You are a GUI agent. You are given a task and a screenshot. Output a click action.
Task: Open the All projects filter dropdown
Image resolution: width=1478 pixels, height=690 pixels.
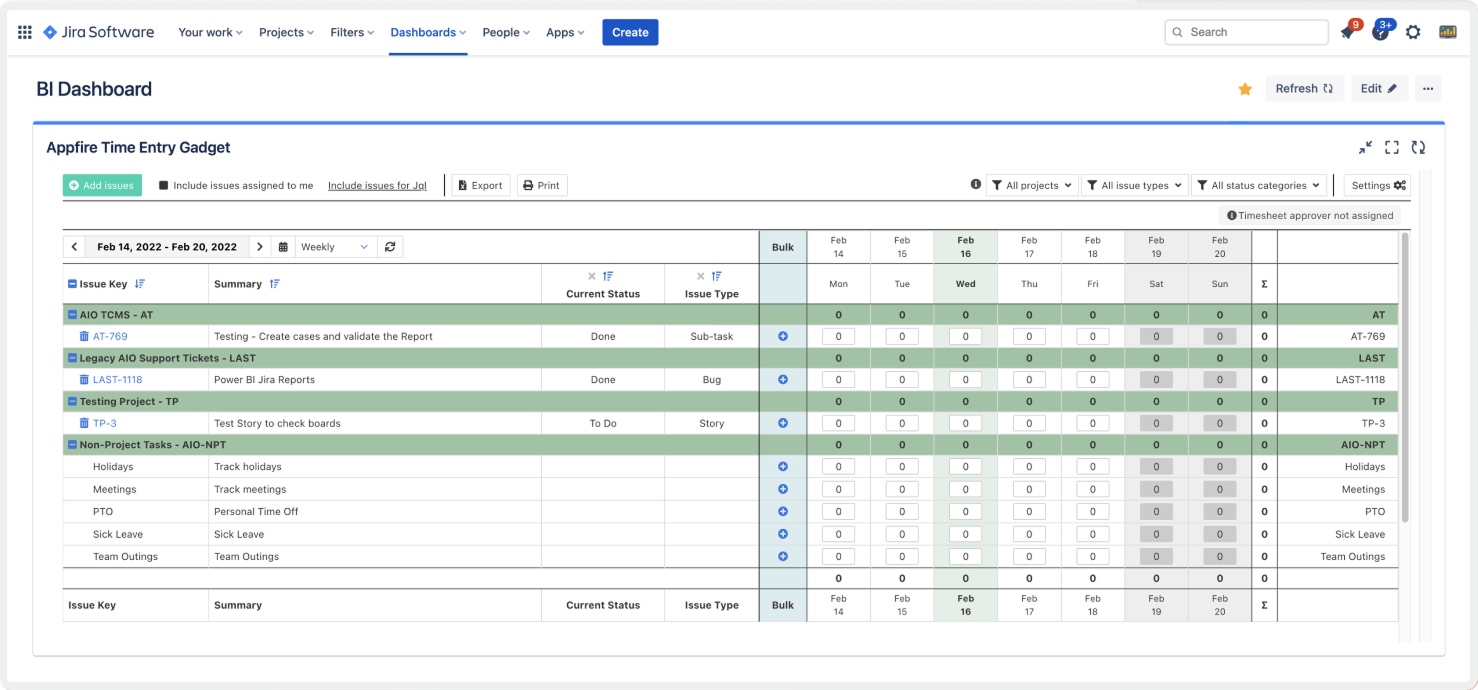click(x=1032, y=185)
